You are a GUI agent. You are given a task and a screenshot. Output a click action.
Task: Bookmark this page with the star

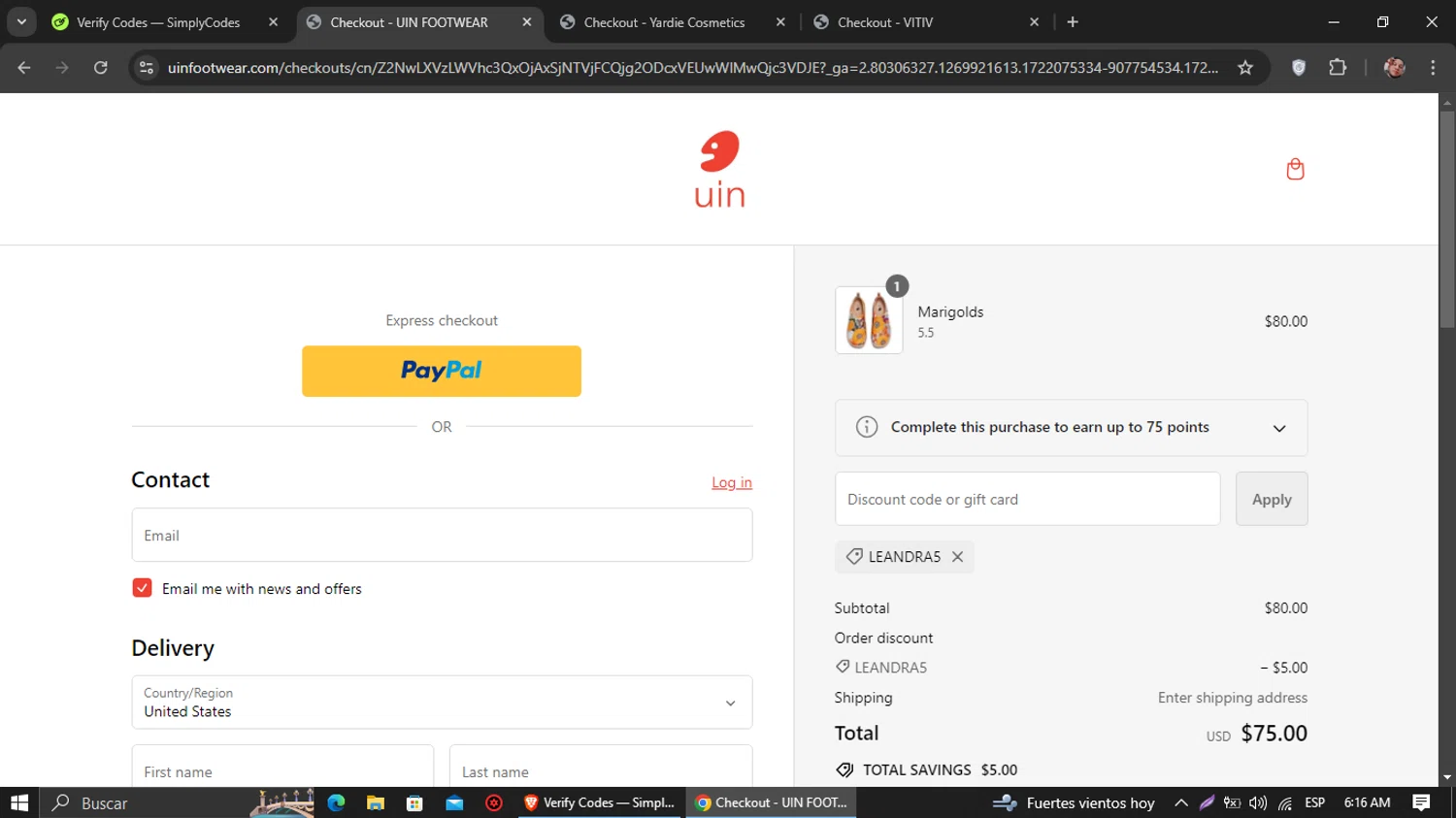pyautogui.click(x=1245, y=67)
